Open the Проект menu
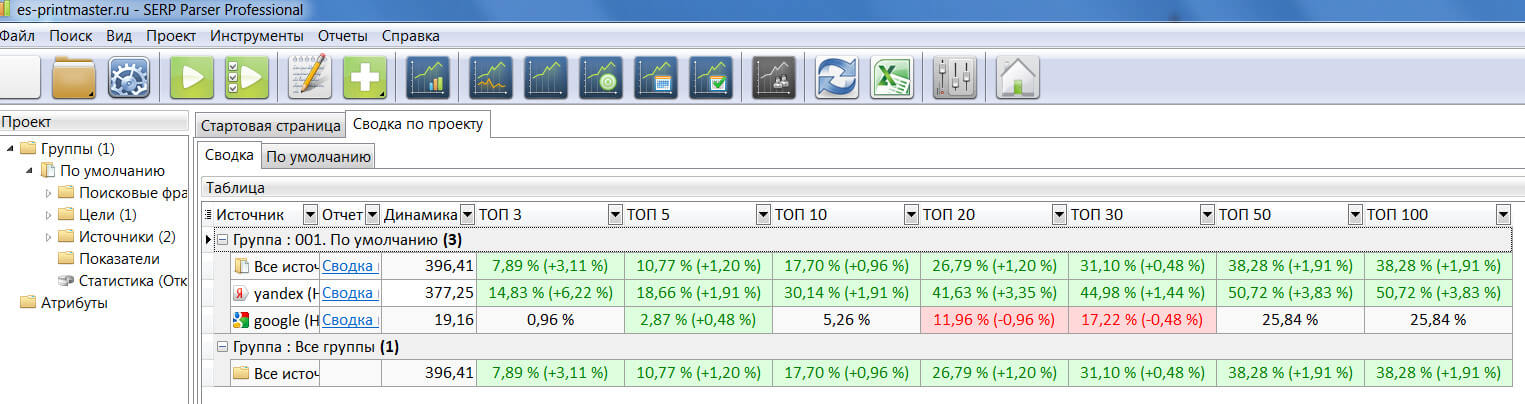The width and height of the screenshot is (1525, 404). point(171,35)
